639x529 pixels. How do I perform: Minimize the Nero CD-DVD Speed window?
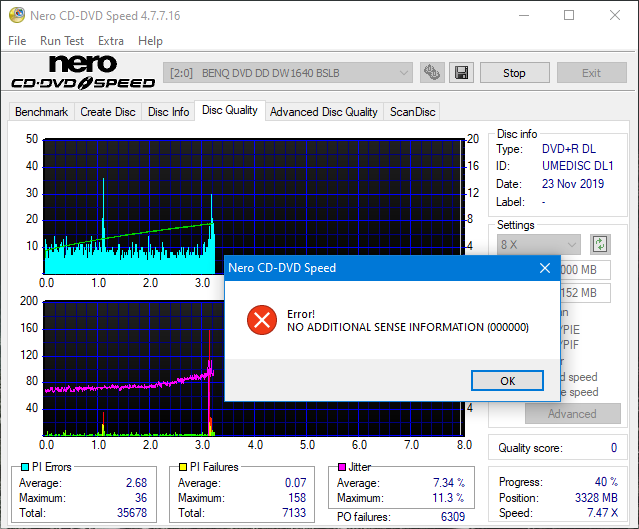(x=524, y=15)
